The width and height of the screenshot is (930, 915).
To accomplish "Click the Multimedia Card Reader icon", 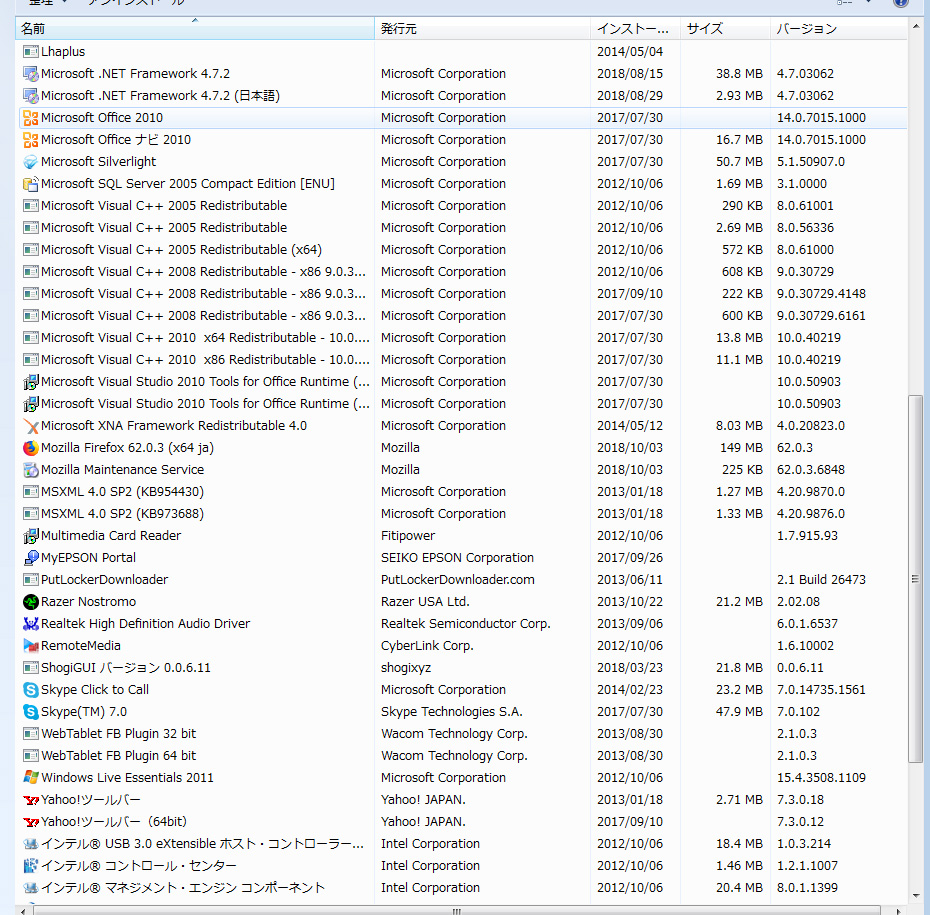I will click(x=30, y=535).
